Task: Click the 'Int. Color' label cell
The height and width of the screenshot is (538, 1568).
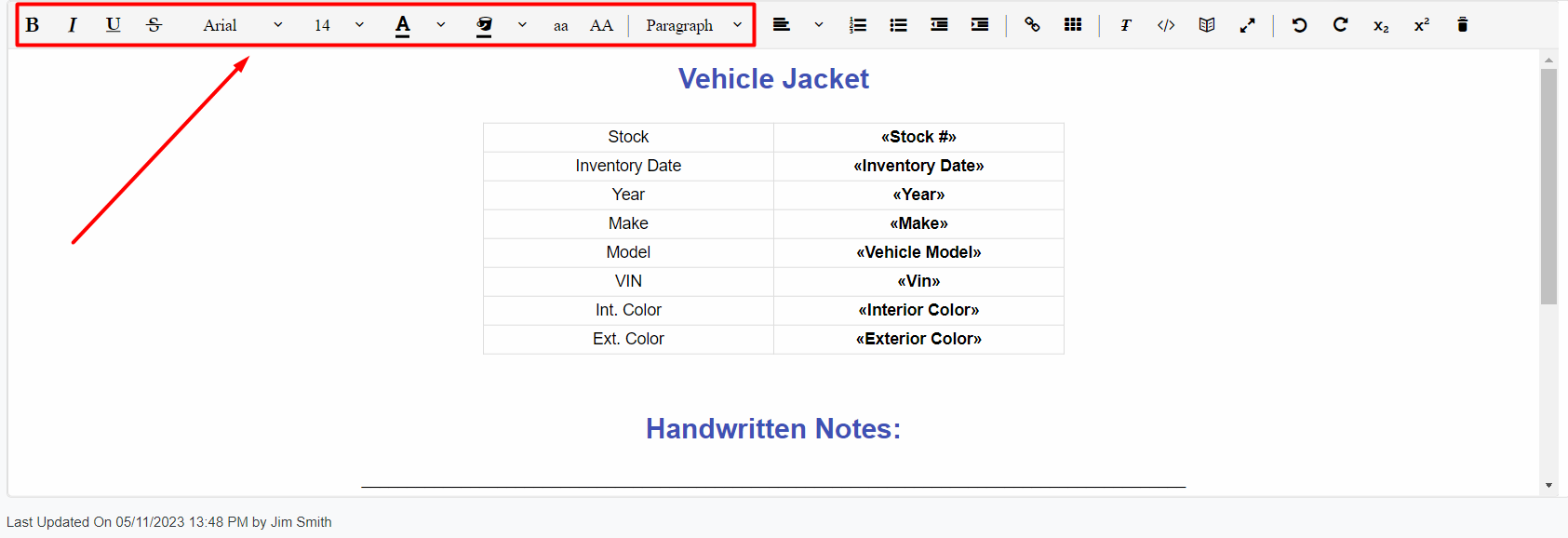Action: click(628, 310)
